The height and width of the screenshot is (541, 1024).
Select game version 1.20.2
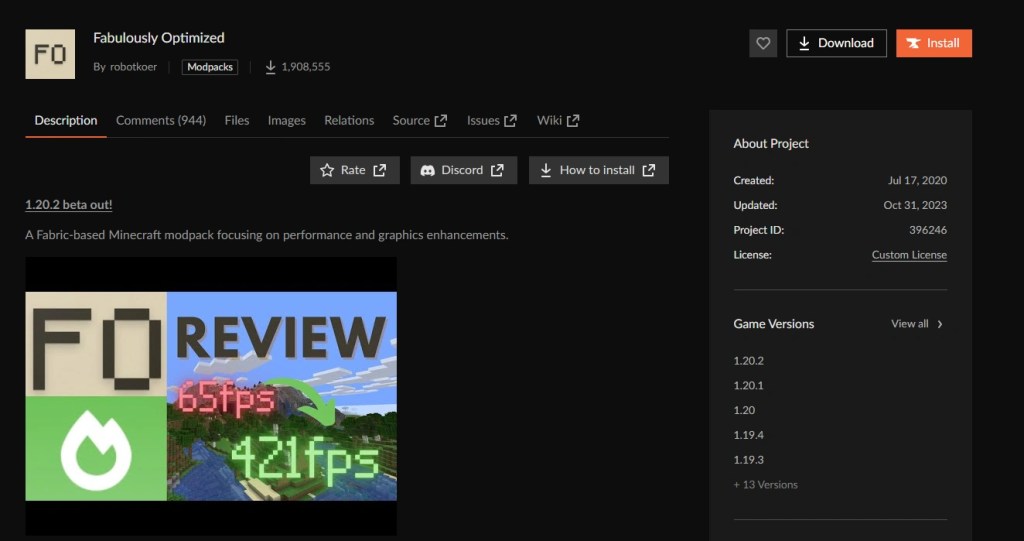click(748, 361)
